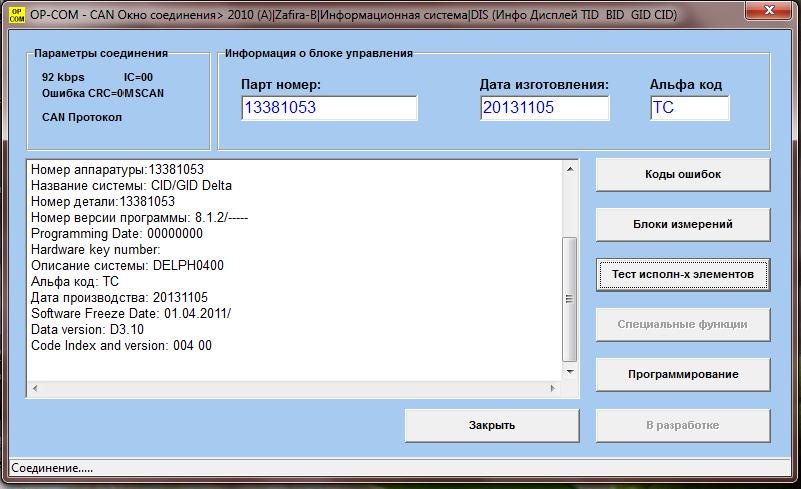Viewport: 801px width, 489px height.
Task: Select the line Code Index and version: 004 00
Action: click(122, 345)
